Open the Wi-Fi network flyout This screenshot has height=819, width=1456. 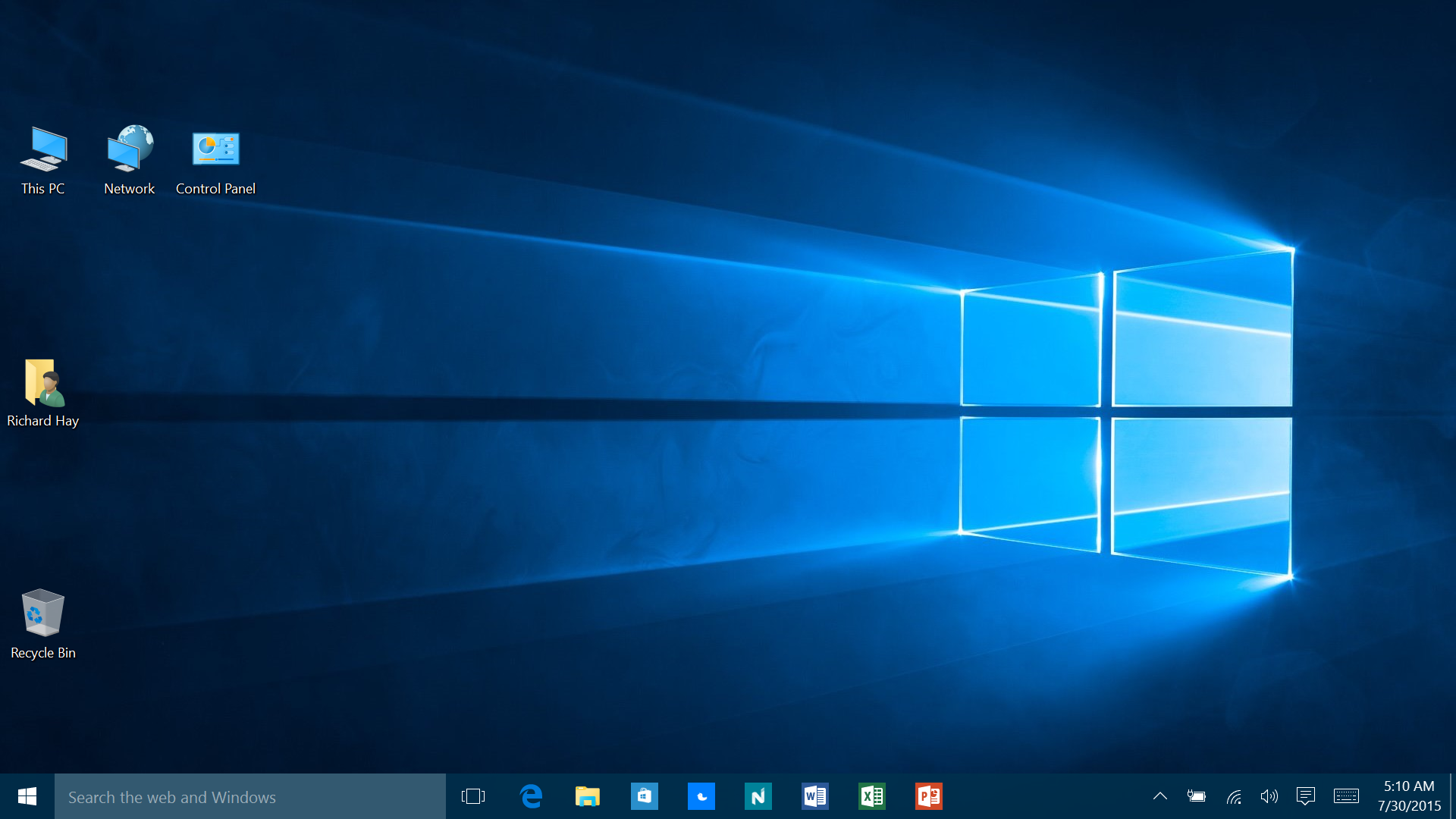(1234, 796)
